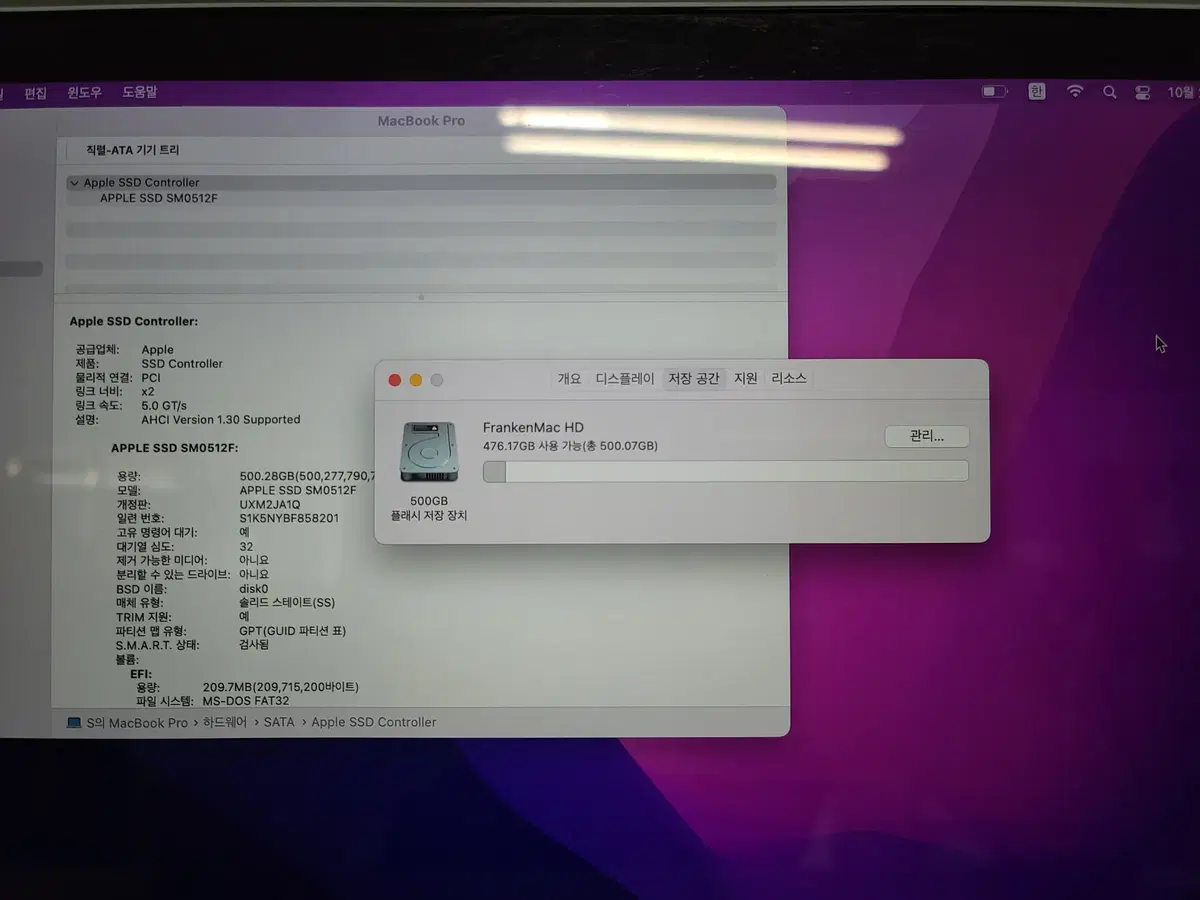Check the battery status icon

point(994,92)
